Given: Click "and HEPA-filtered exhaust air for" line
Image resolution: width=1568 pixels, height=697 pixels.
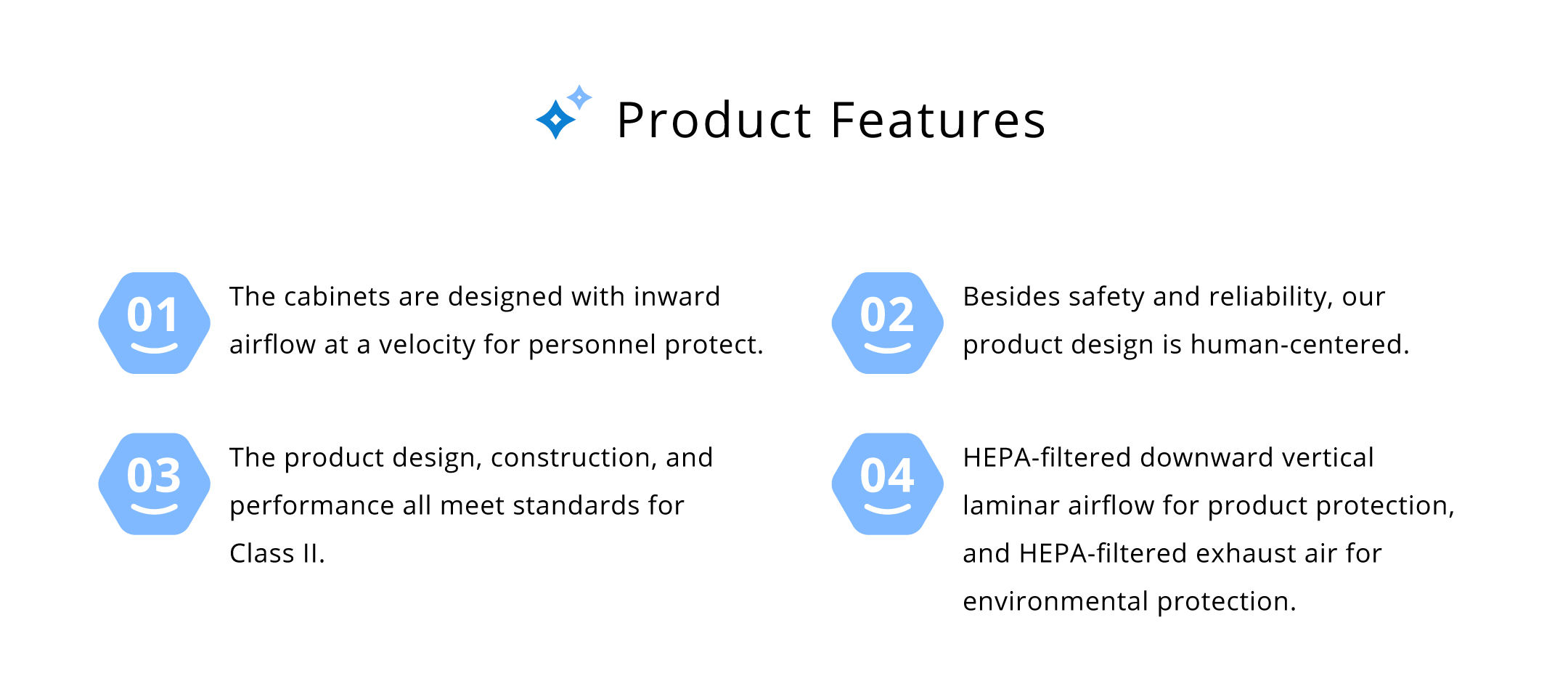Looking at the screenshot, I should [1172, 554].
